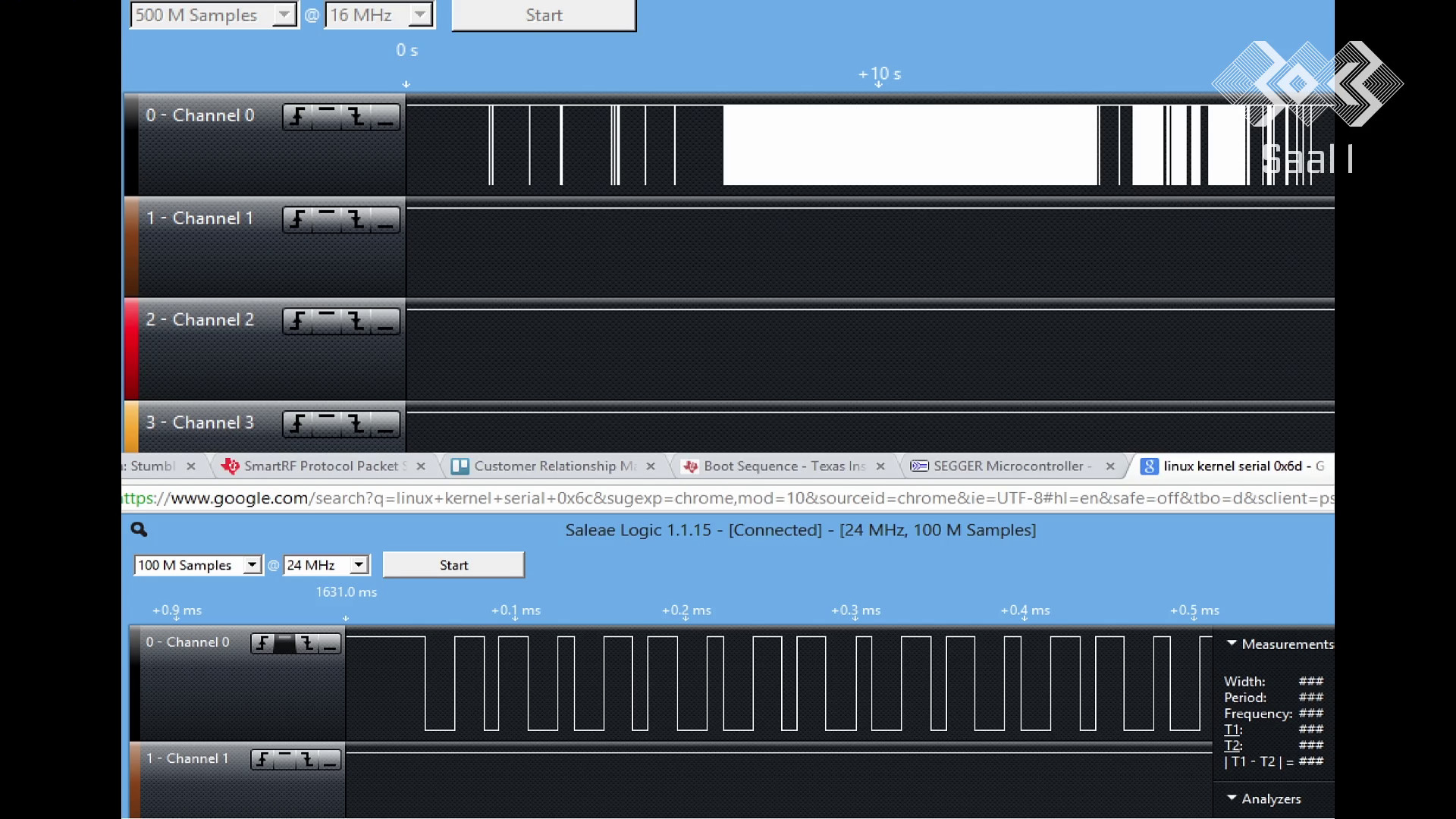Click the magnifier icon beside Saleae Logic title

pyautogui.click(x=139, y=529)
